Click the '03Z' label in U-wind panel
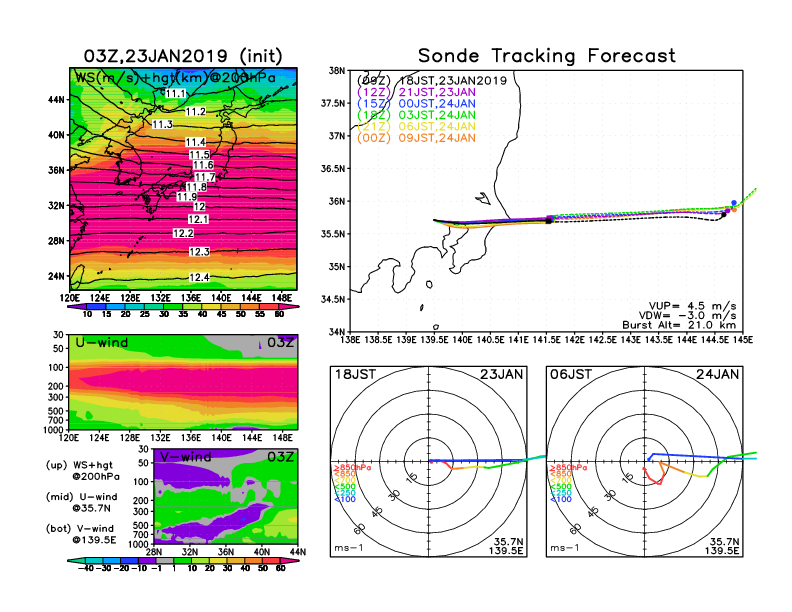Screen dimensions: 792x612 [280, 343]
